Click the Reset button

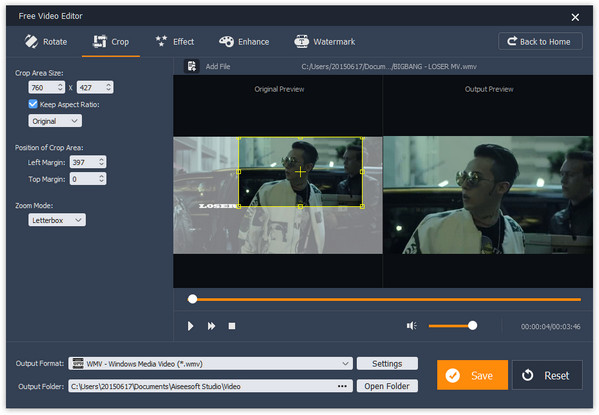(x=547, y=375)
